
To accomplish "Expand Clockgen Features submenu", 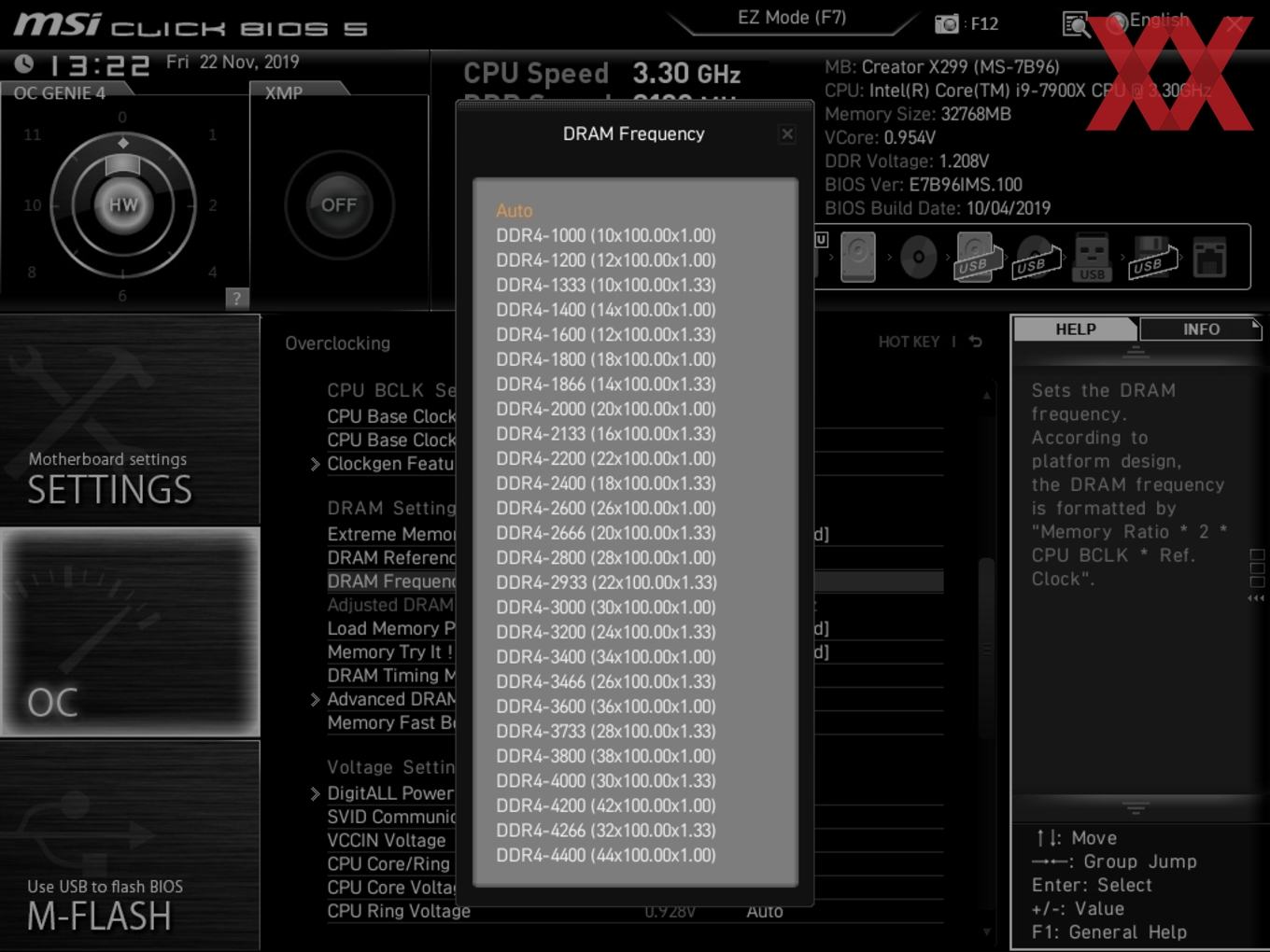I will click(x=315, y=465).
